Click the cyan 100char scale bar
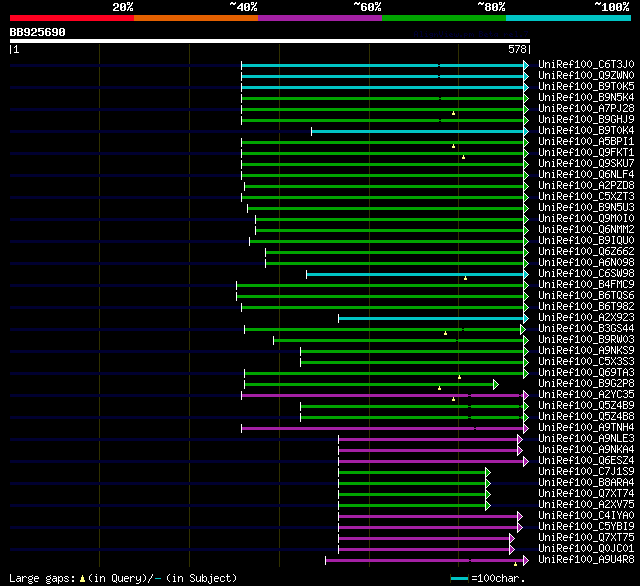 459,578
